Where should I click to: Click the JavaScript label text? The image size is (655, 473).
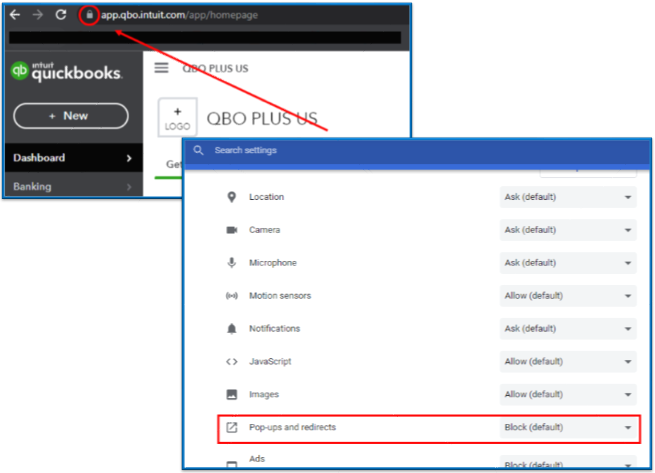270,361
